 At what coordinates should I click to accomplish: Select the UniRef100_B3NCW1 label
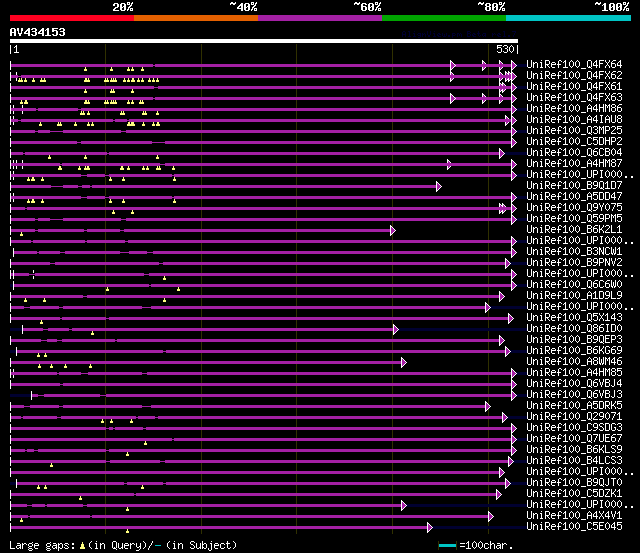pyautogui.click(x=574, y=252)
